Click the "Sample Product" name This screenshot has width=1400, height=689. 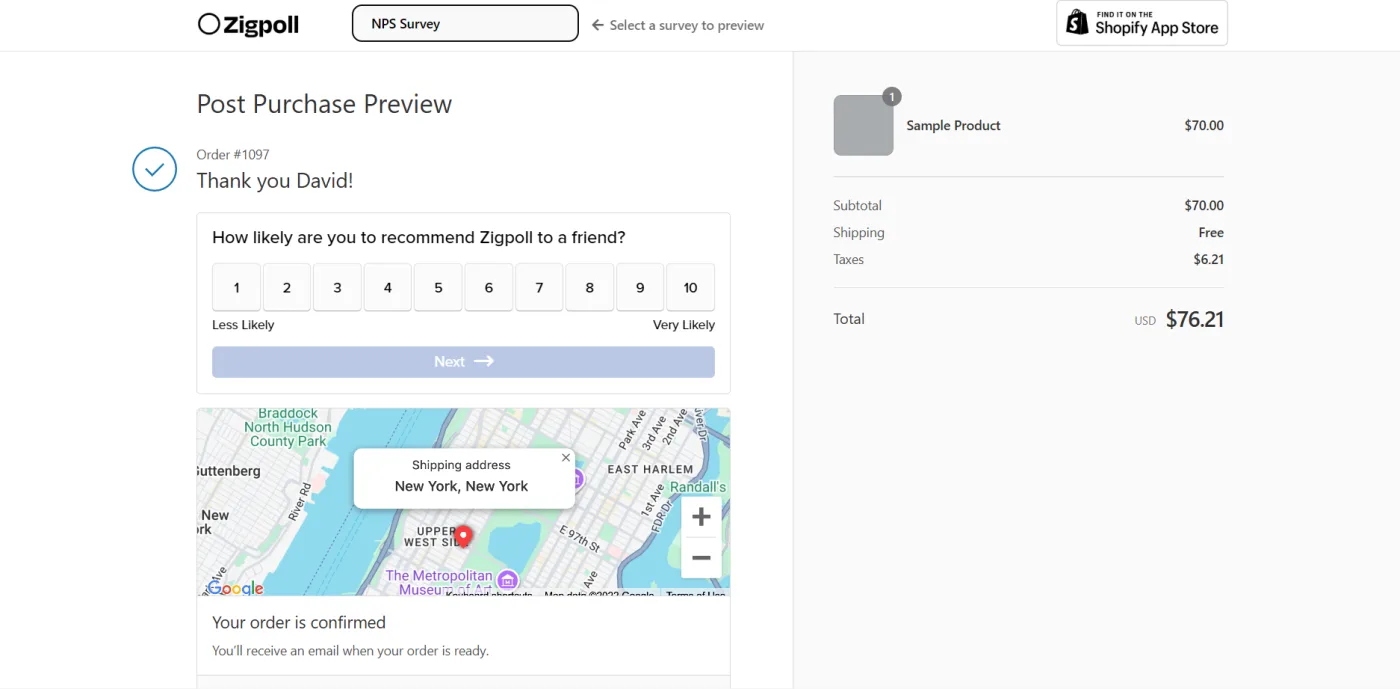point(953,125)
